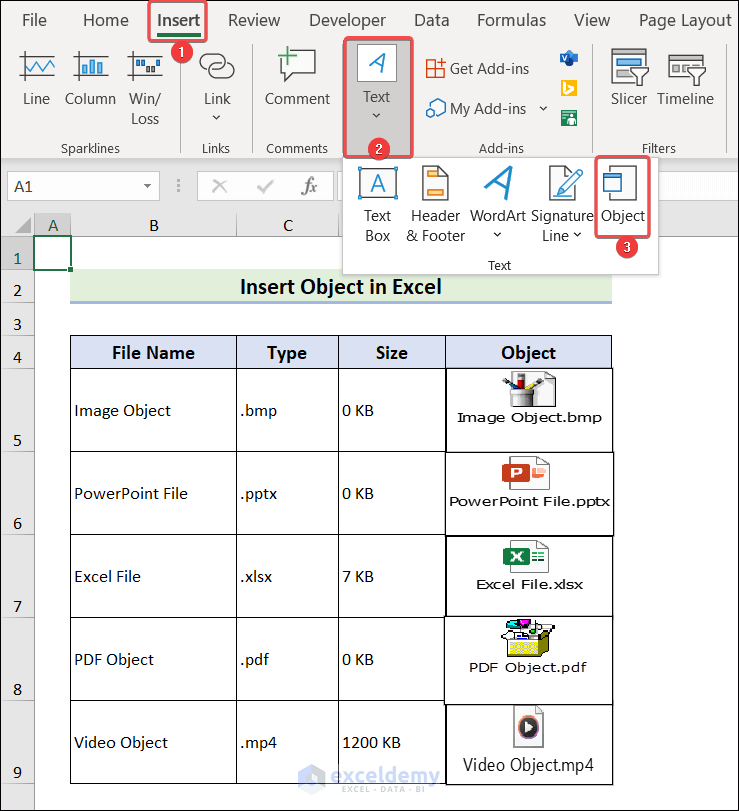Insert a Line sparkline

(x=37, y=79)
